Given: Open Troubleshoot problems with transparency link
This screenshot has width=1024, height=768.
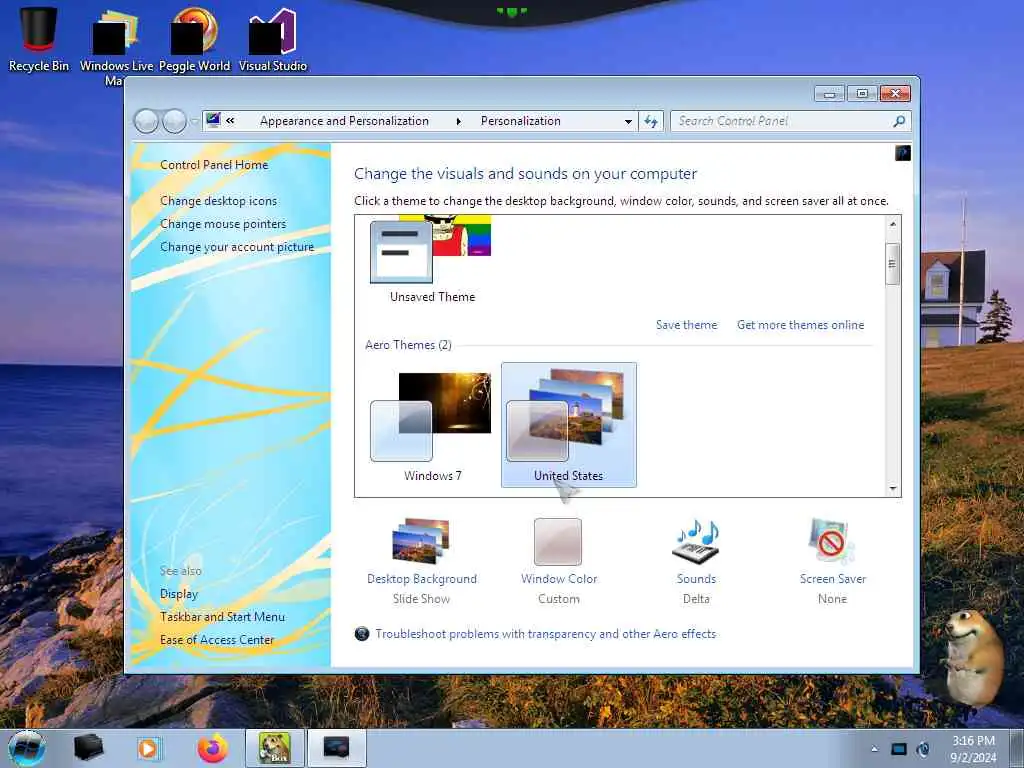Looking at the screenshot, I should click(x=546, y=633).
